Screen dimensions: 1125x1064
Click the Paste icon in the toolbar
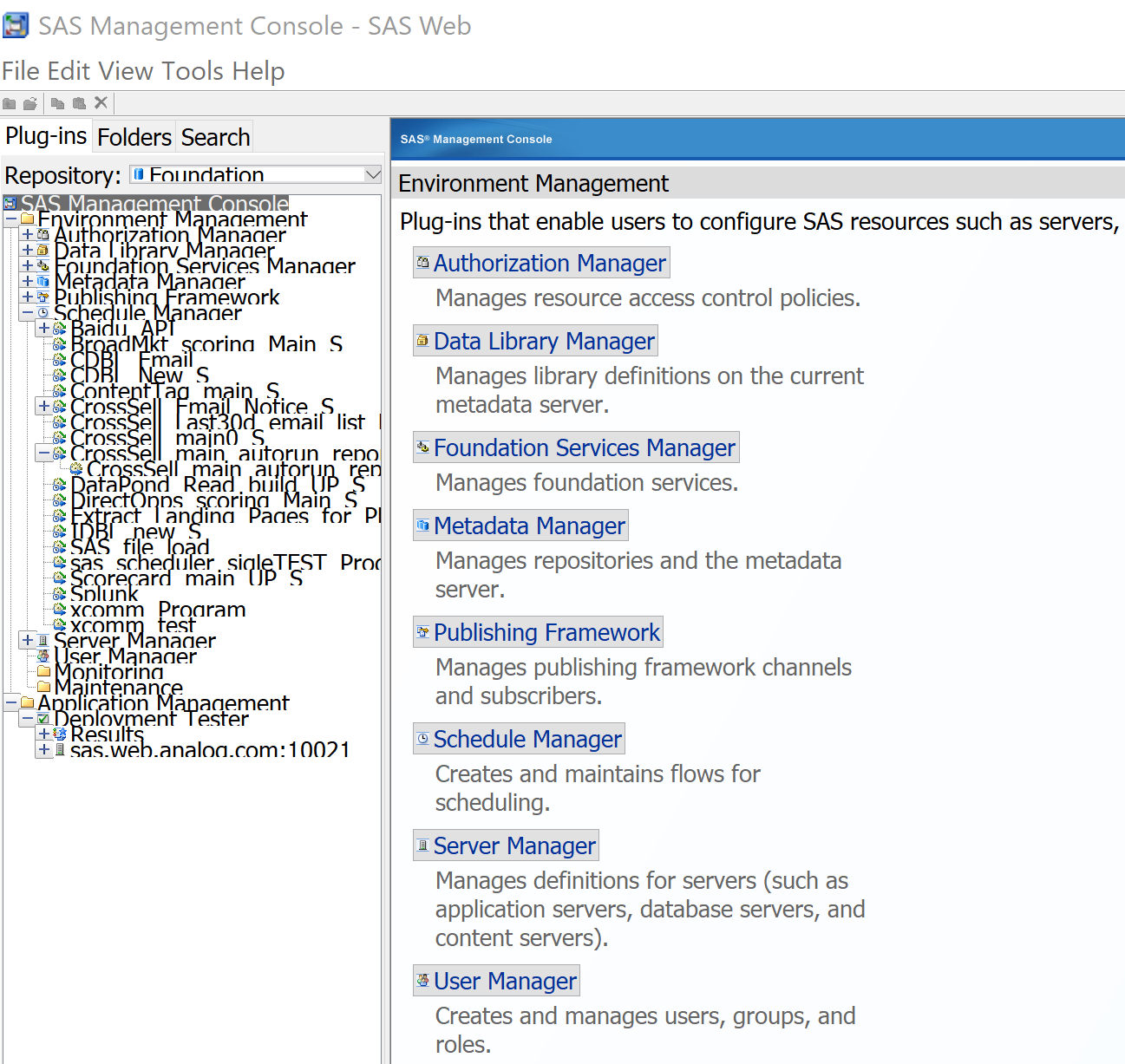coord(78,102)
